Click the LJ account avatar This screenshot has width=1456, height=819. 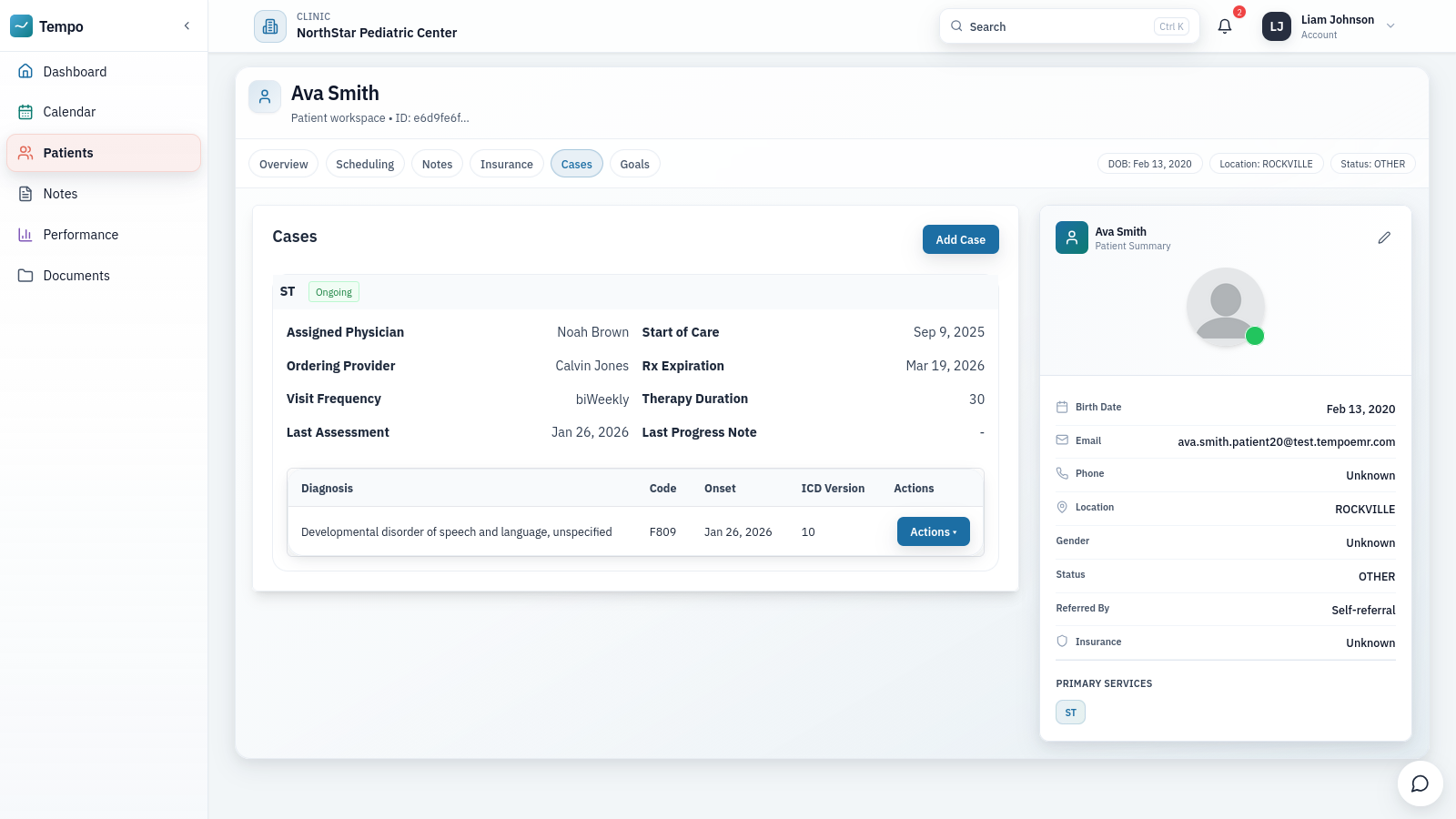point(1277,26)
